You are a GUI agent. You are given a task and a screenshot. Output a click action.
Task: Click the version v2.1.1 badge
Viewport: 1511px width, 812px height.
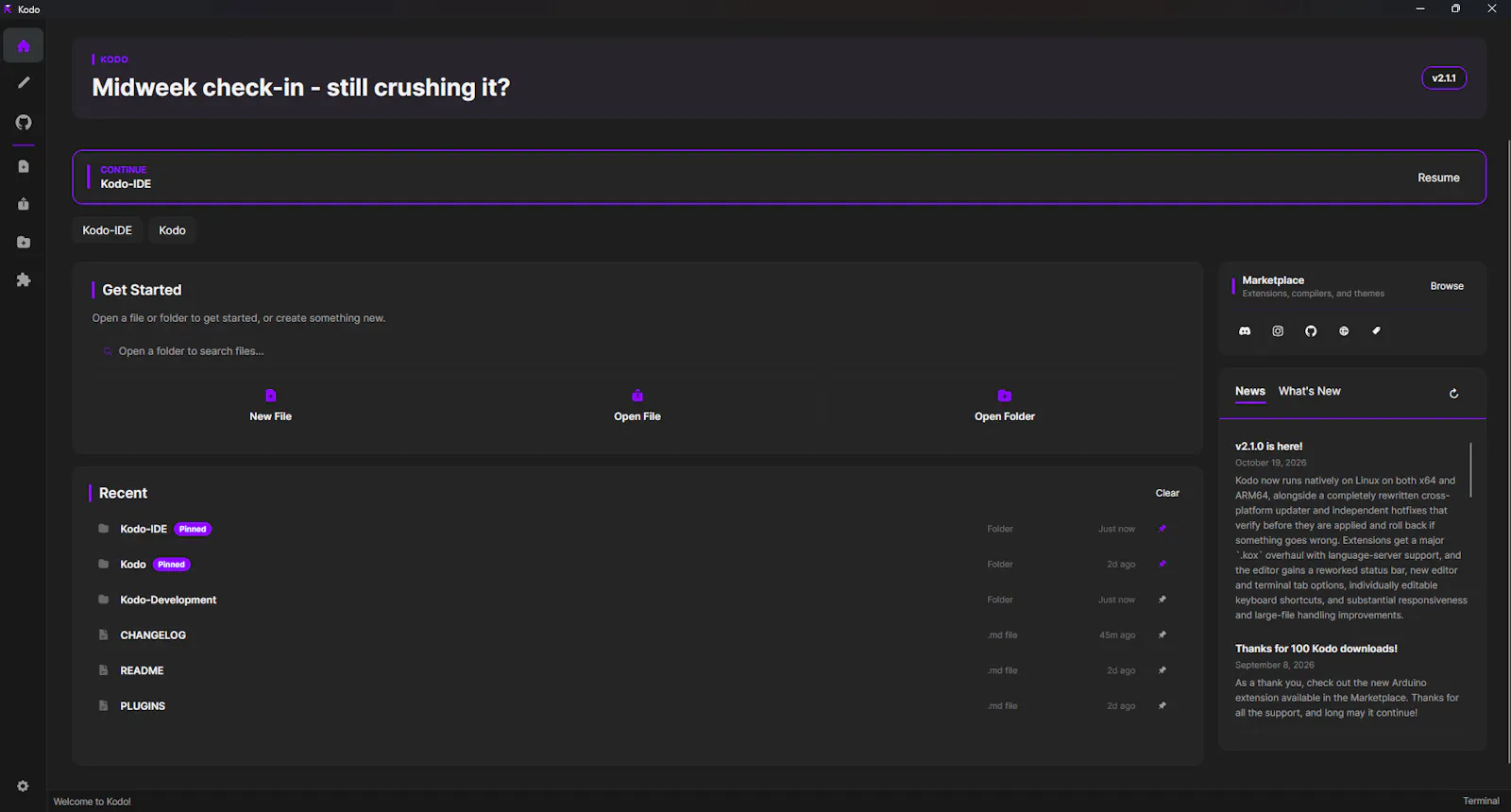point(1444,78)
